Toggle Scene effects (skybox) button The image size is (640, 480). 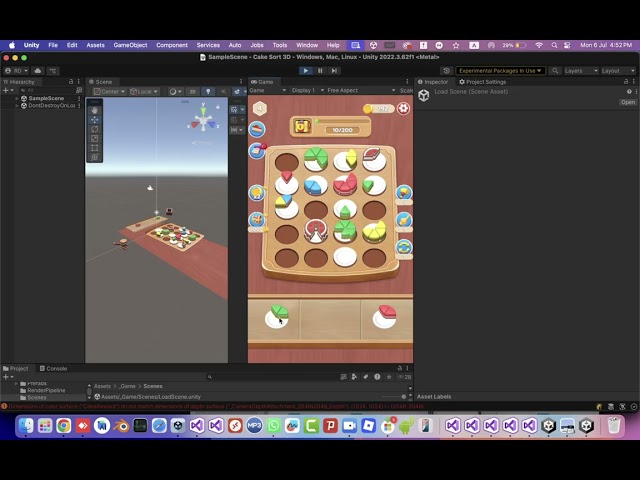[237, 91]
